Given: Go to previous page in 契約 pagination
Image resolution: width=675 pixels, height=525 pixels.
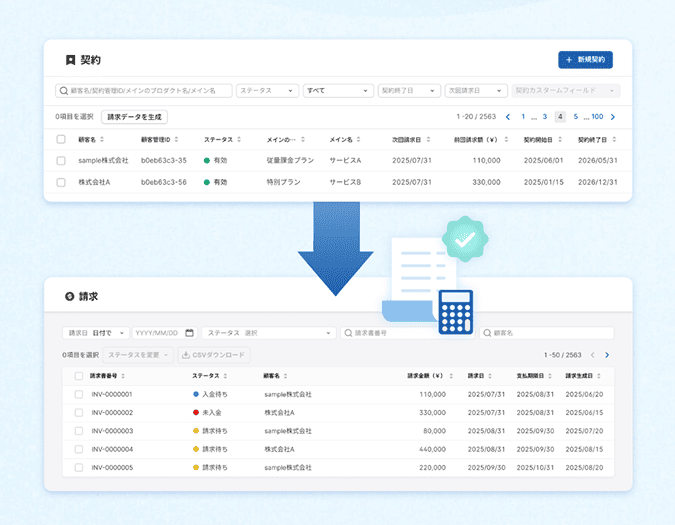Looking at the screenshot, I should [508, 117].
